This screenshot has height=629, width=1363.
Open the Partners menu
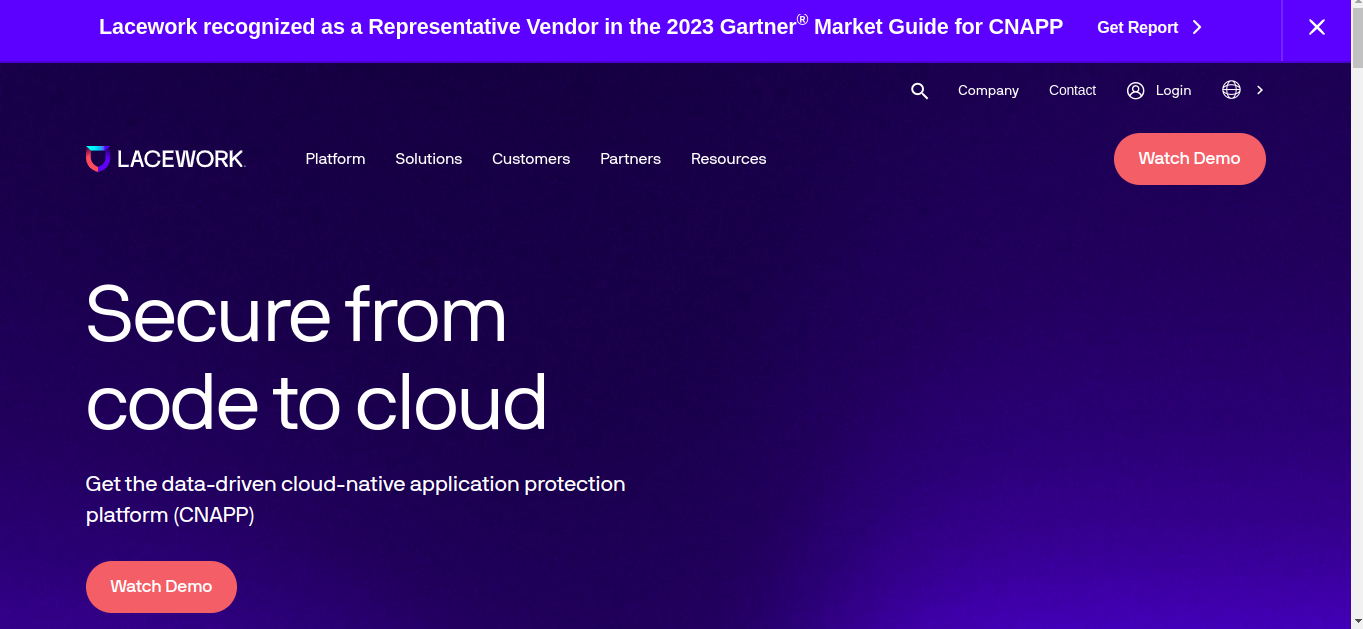(630, 159)
